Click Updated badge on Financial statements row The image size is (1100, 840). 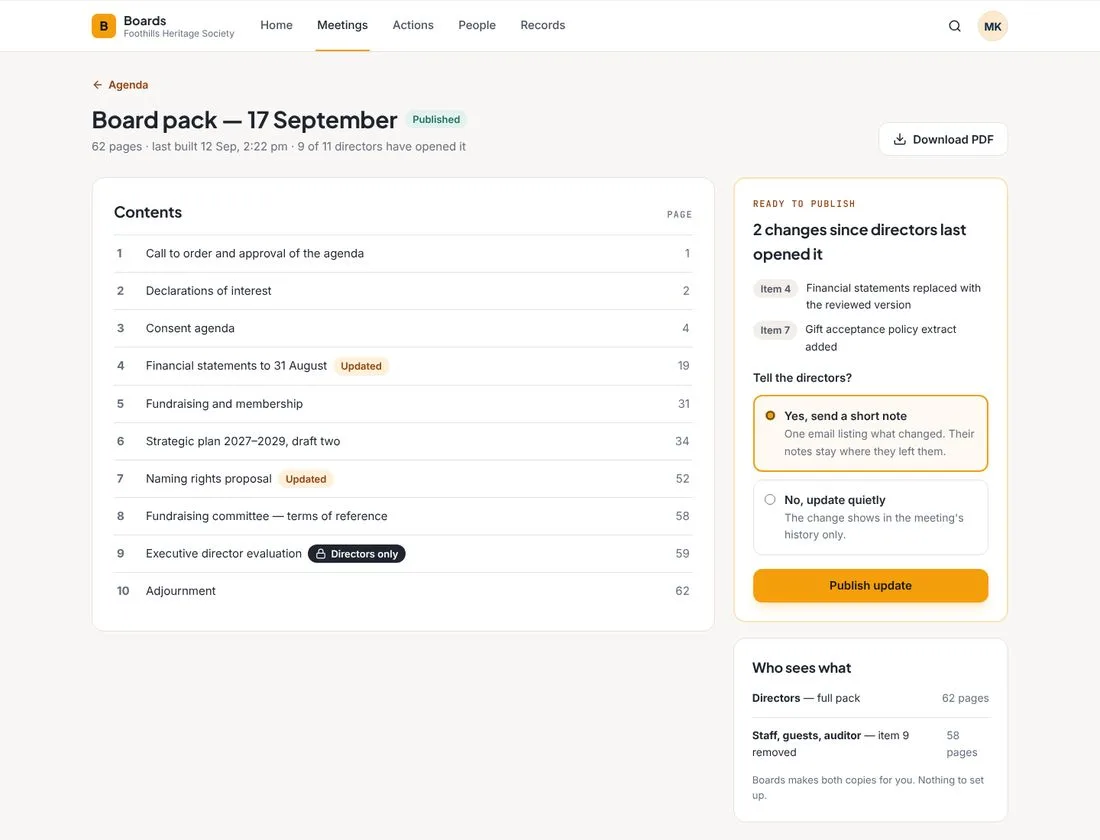[x=361, y=366]
